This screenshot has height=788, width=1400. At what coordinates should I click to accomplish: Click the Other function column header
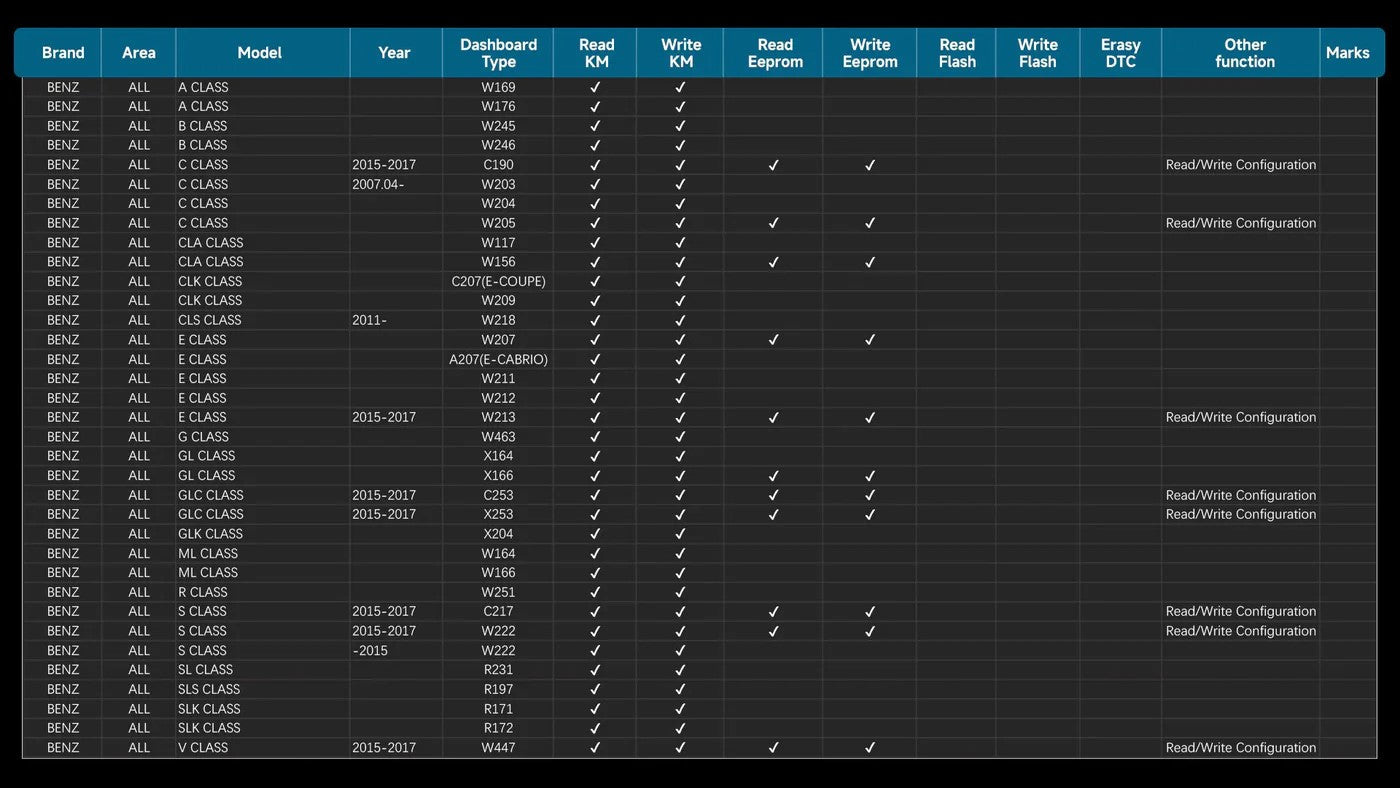pos(1244,53)
